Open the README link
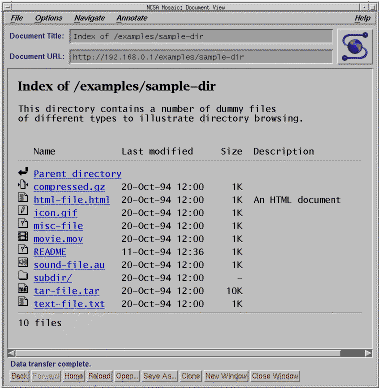 tap(50, 252)
